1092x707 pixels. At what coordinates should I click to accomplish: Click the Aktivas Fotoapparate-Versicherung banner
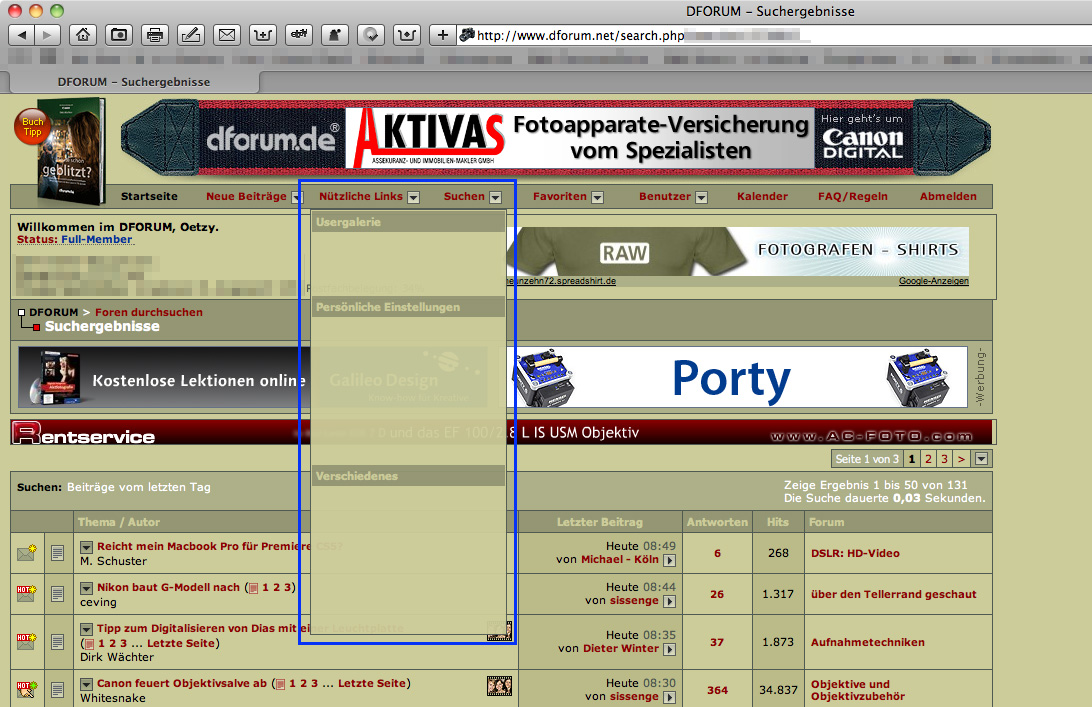(x=579, y=137)
